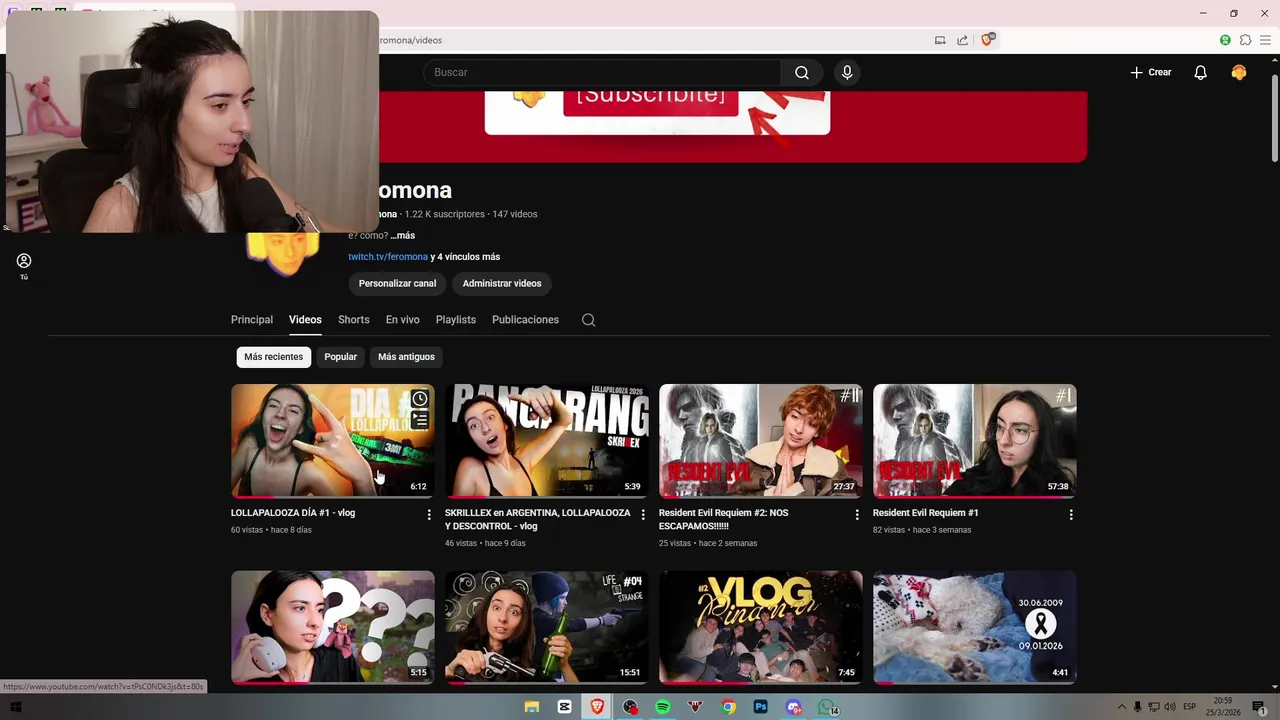Select the Más antiguos filter chip
The height and width of the screenshot is (720, 1280).
coord(406,357)
